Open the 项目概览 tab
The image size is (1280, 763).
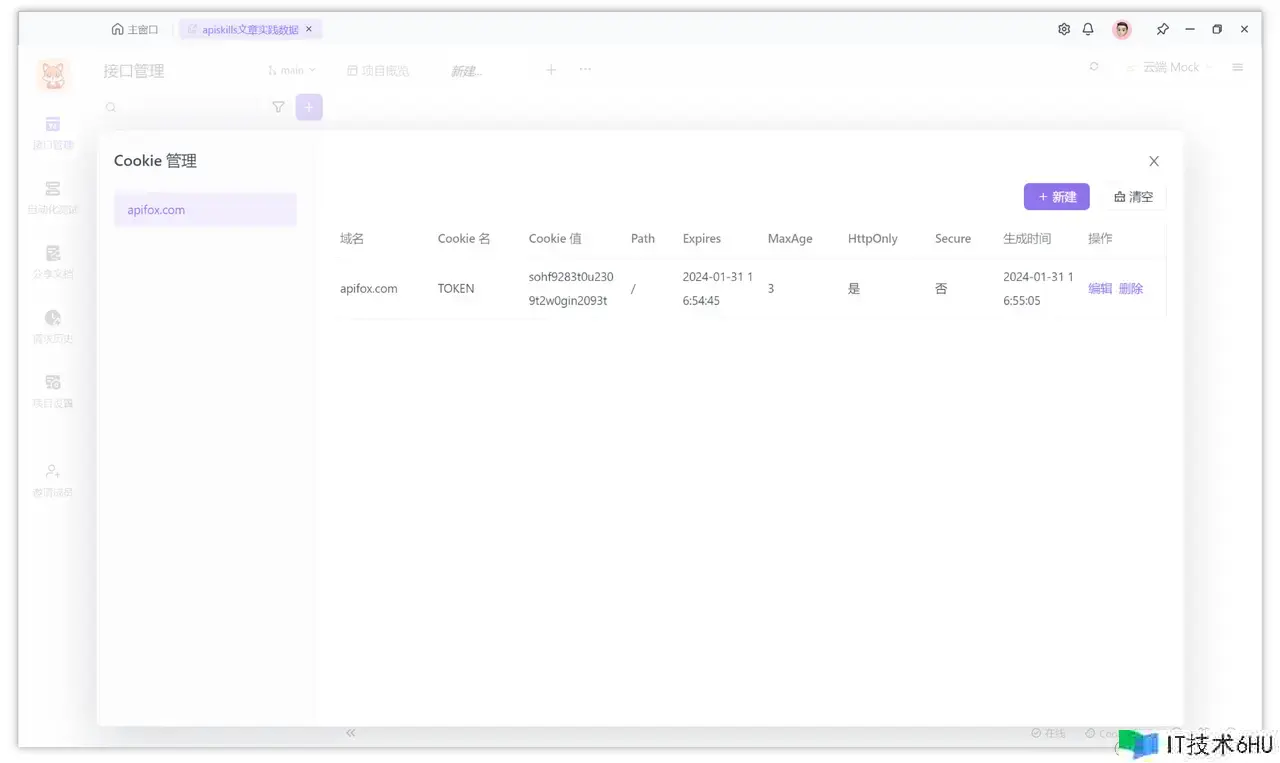[x=378, y=70]
